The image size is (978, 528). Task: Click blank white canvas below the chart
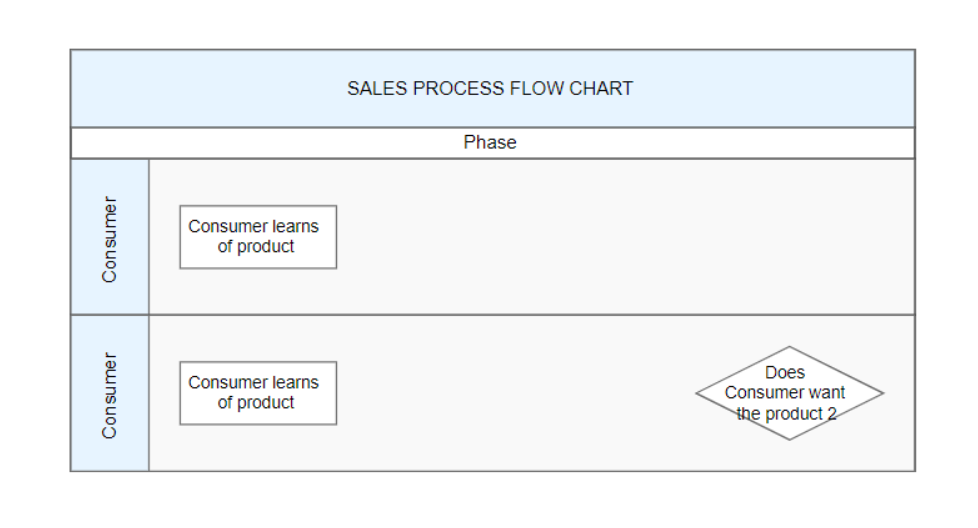tap(490, 500)
